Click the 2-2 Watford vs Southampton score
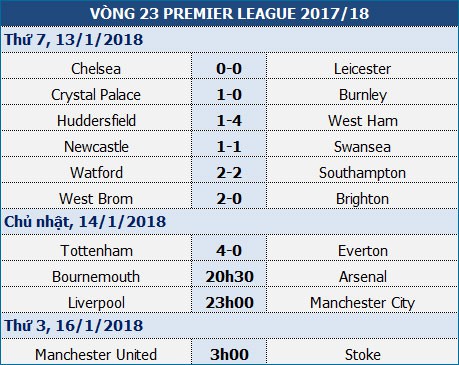This screenshot has height=365, width=459. click(x=229, y=173)
